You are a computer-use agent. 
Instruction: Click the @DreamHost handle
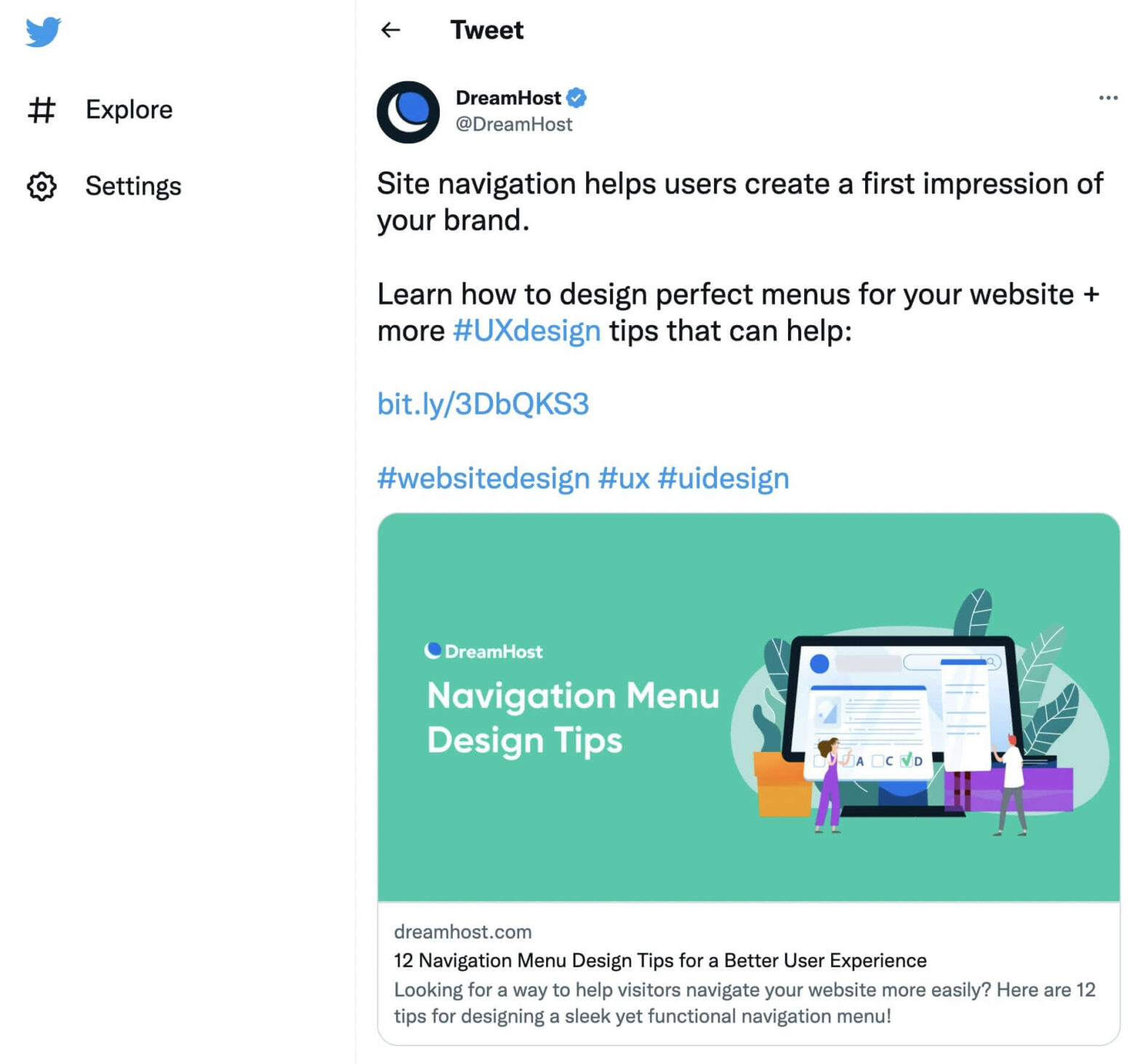pyautogui.click(x=513, y=124)
